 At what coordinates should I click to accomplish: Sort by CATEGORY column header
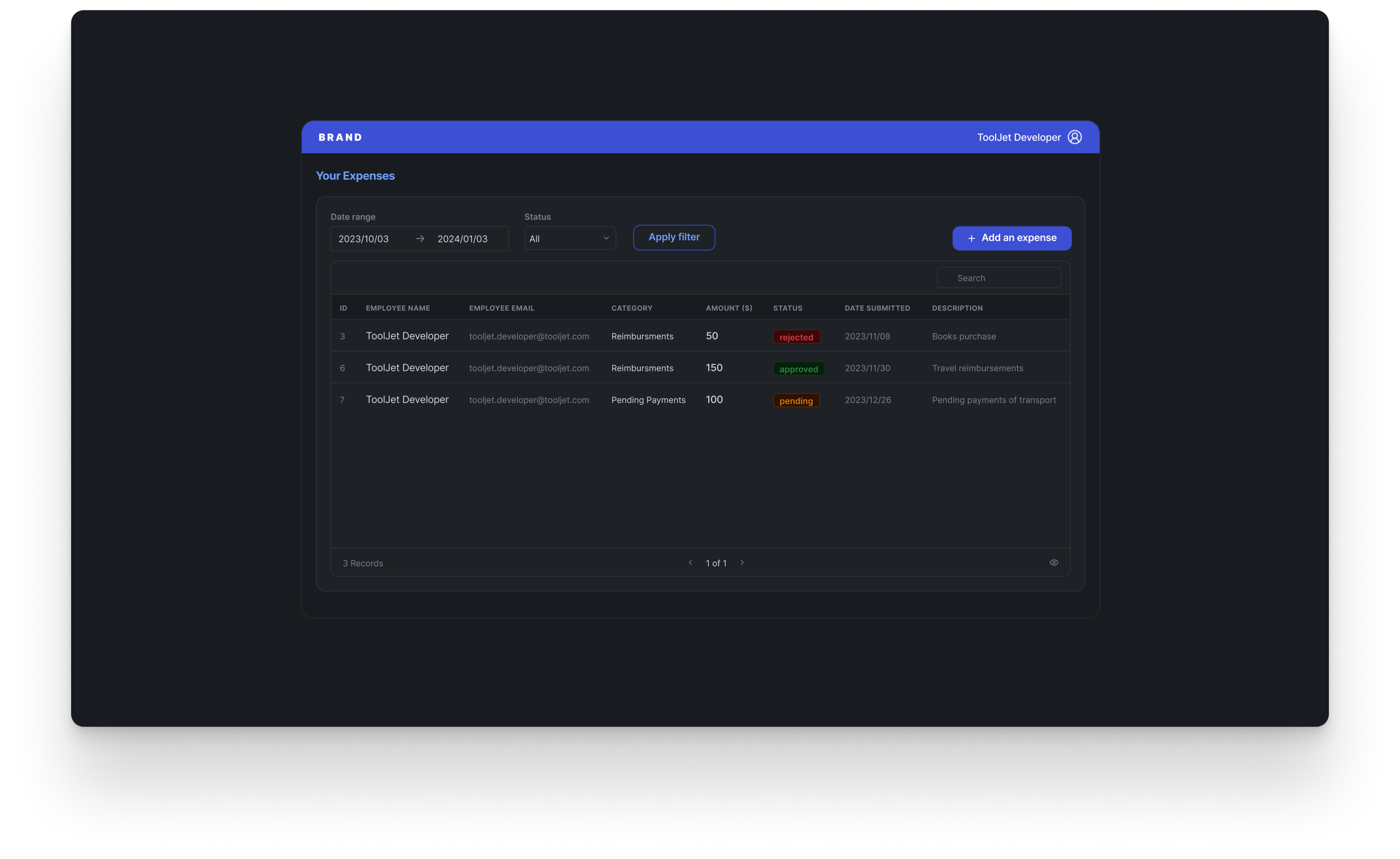coord(632,308)
